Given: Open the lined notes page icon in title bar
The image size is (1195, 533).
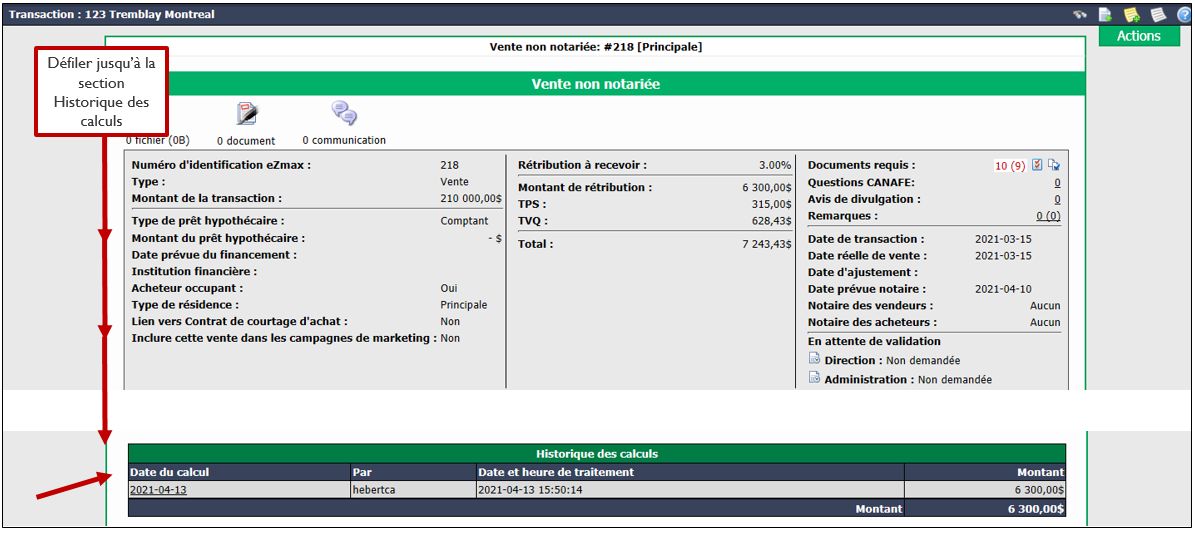Looking at the screenshot, I should [x=1158, y=14].
